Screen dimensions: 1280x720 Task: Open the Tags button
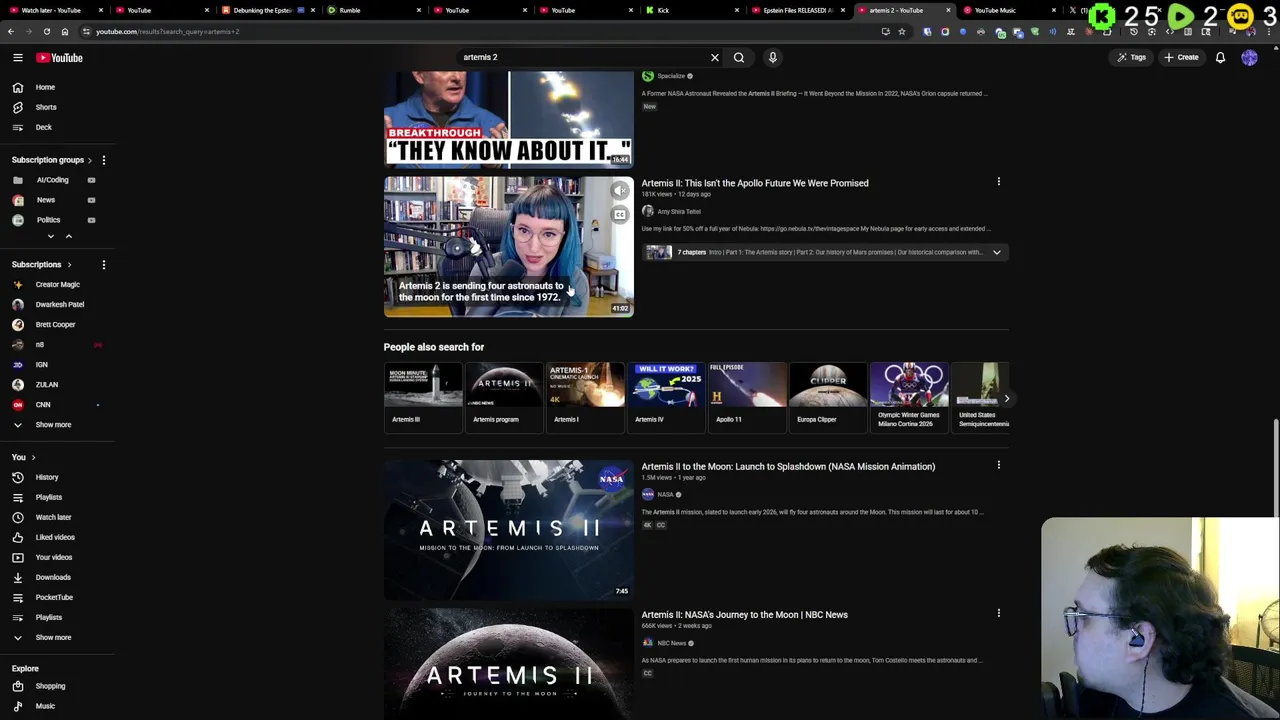[x=1132, y=57]
